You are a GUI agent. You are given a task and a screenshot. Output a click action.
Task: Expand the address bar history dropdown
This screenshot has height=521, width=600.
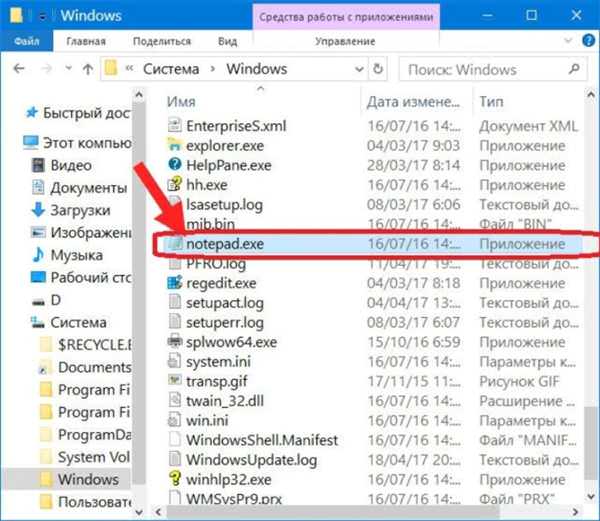tap(359, 70)
